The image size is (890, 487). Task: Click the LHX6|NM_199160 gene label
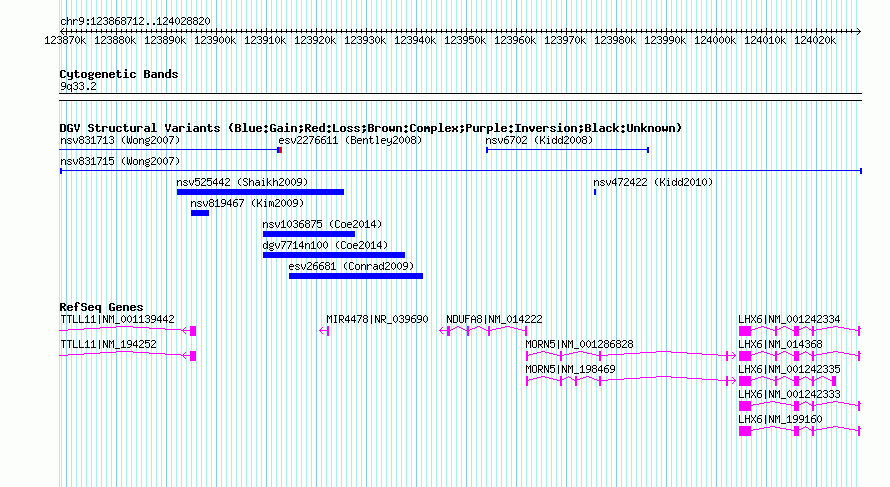click(x=780, y=419)
